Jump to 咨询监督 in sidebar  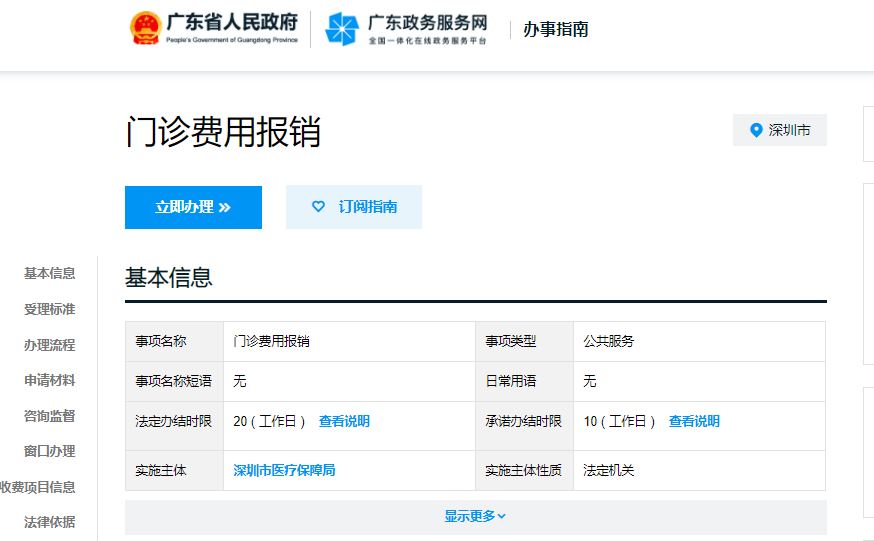50,416
